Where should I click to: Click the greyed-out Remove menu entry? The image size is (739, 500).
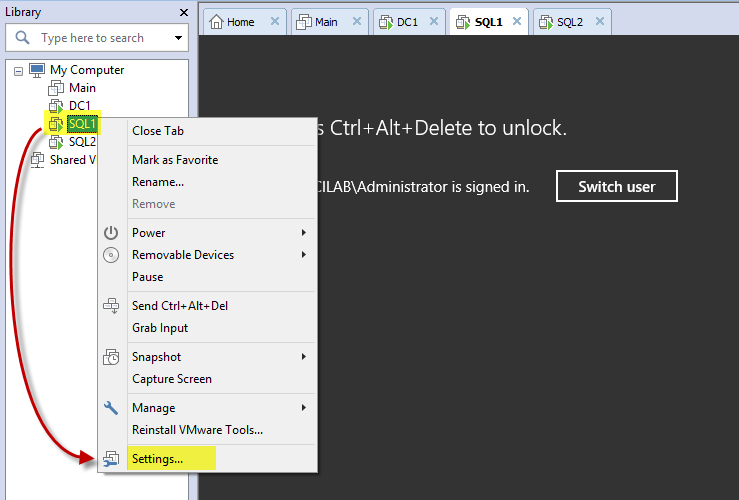coord(207,204)
